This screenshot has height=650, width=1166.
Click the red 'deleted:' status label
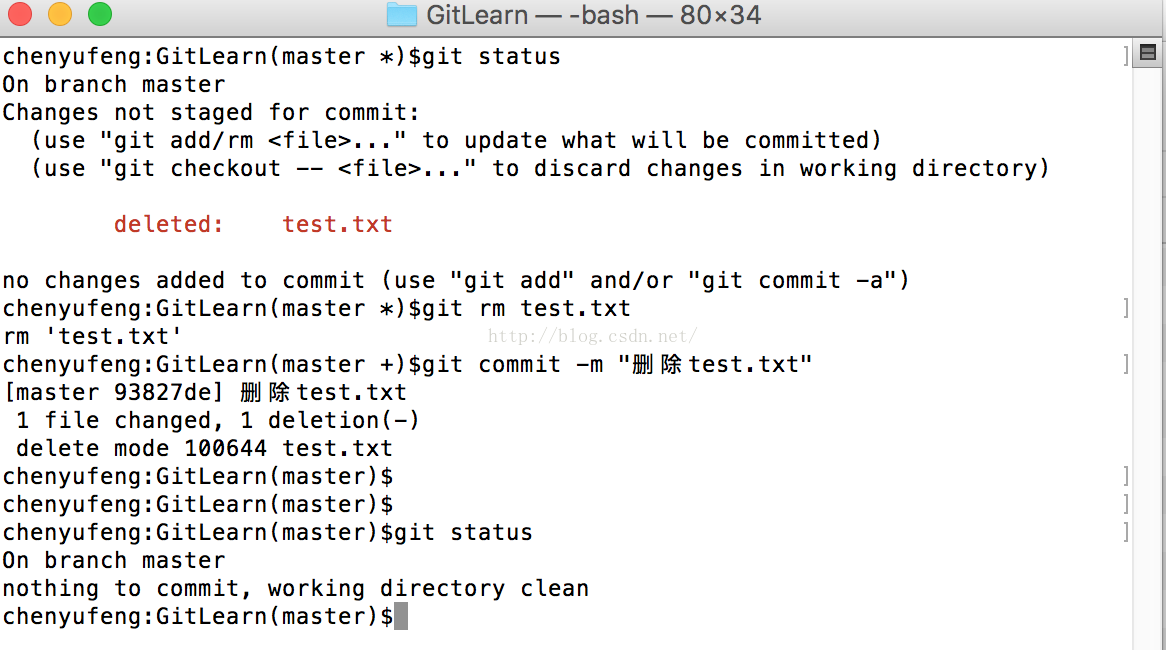169,225
